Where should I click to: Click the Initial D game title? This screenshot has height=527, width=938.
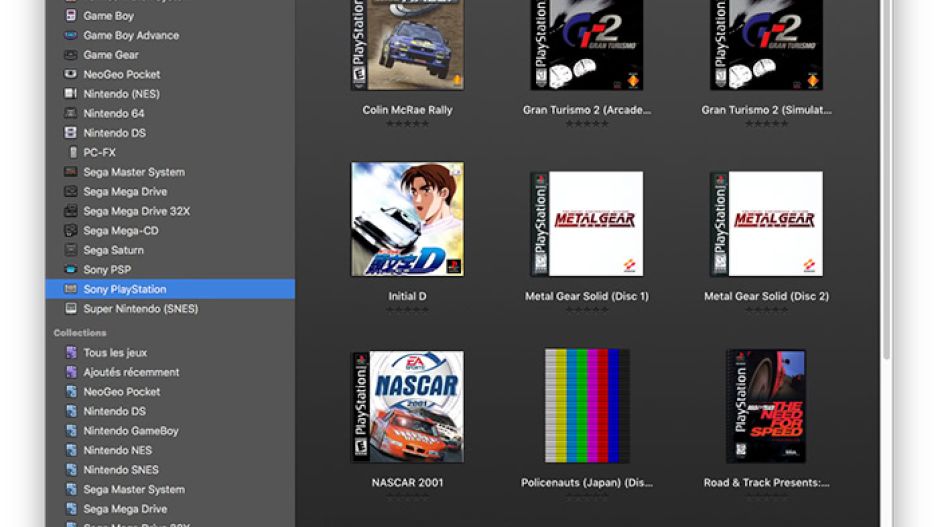[407, 296]
